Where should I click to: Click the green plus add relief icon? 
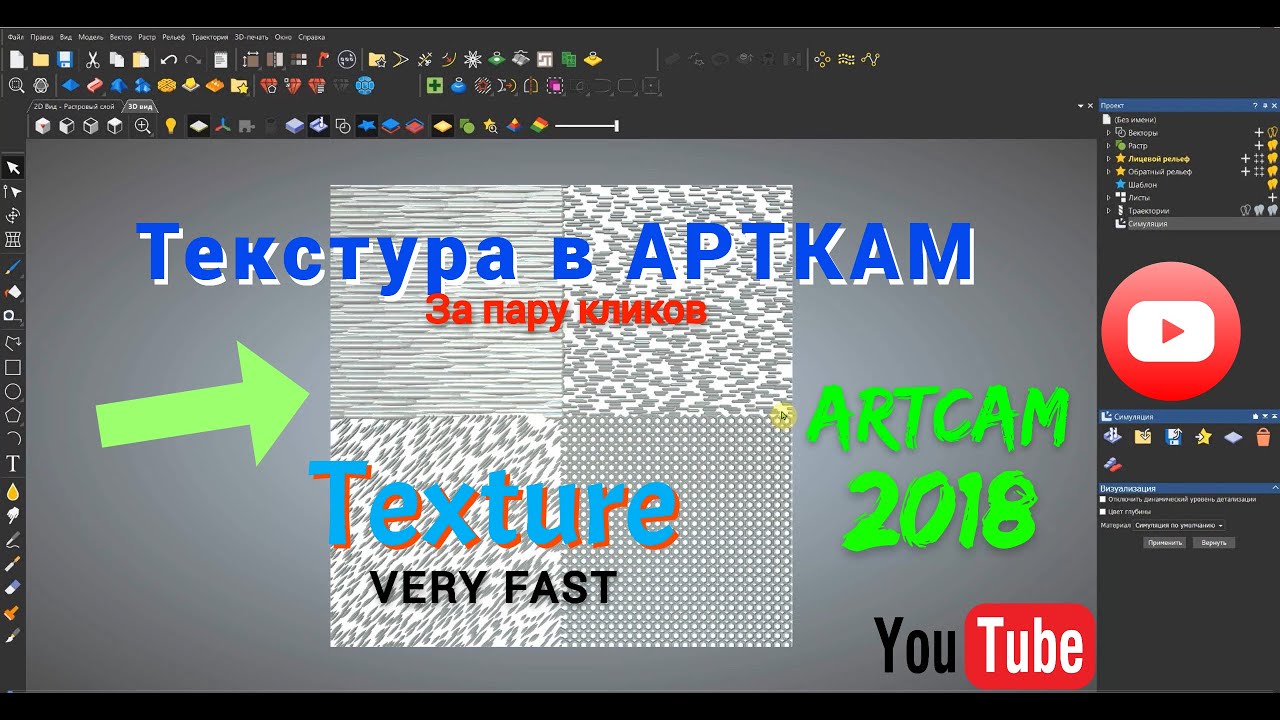coord(434,86)
